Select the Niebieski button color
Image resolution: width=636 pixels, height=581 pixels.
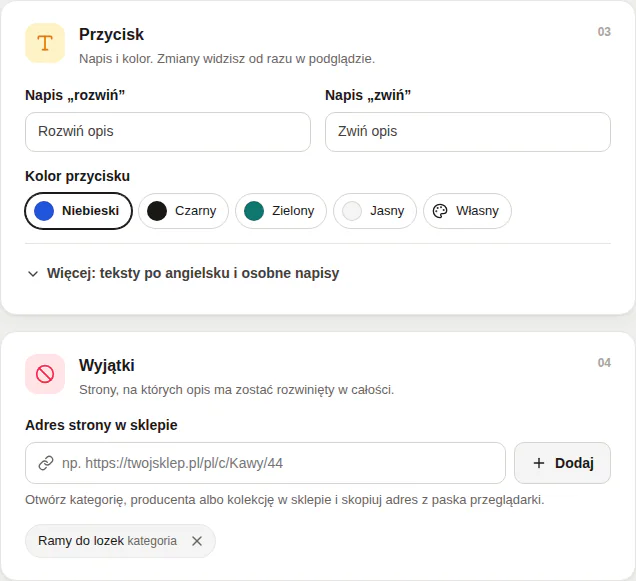coord(79,211)
